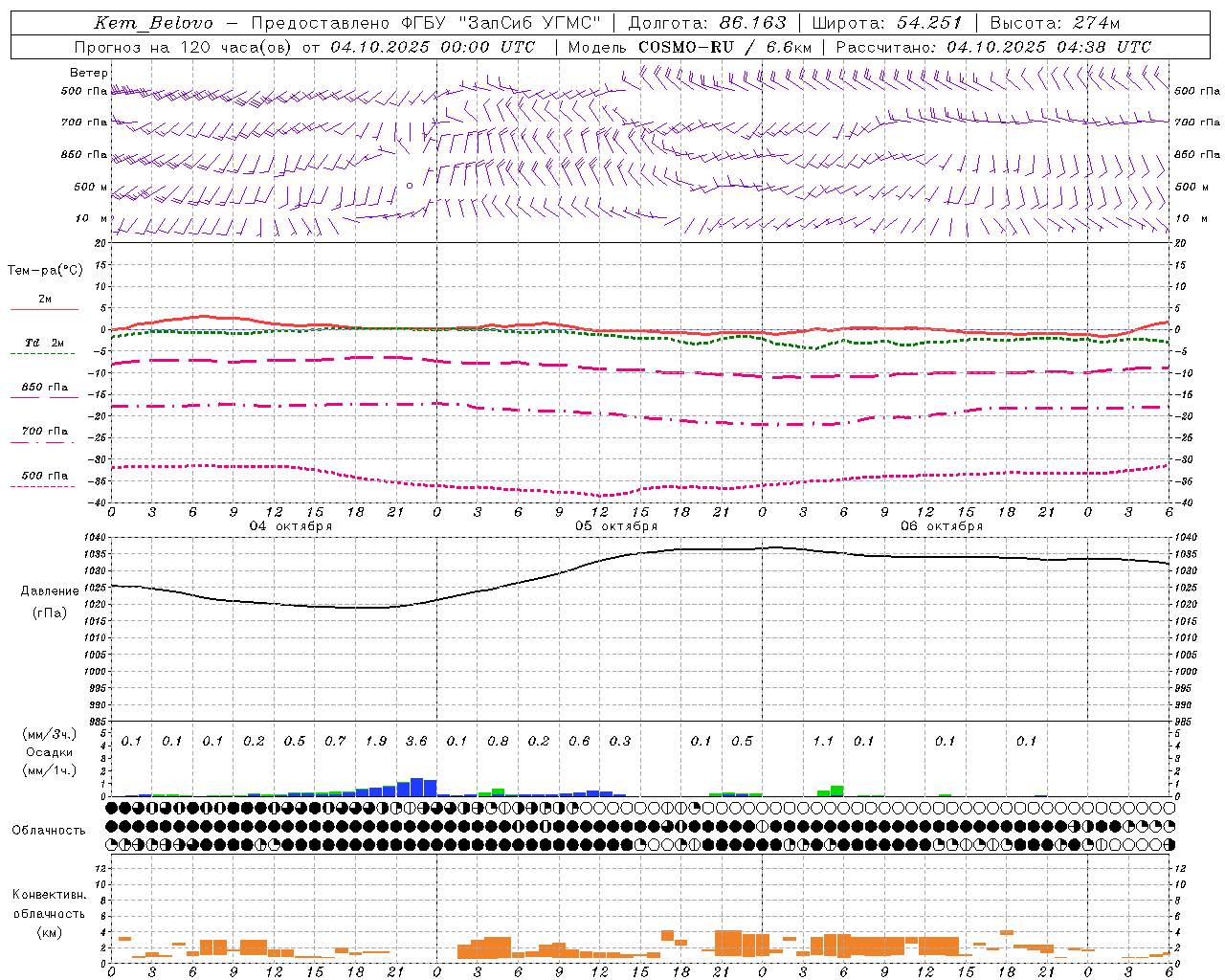Click the tallest green precipitation bar on 06 октября
The height and width of the screenshot is (980, 1225).
point(837,791)
